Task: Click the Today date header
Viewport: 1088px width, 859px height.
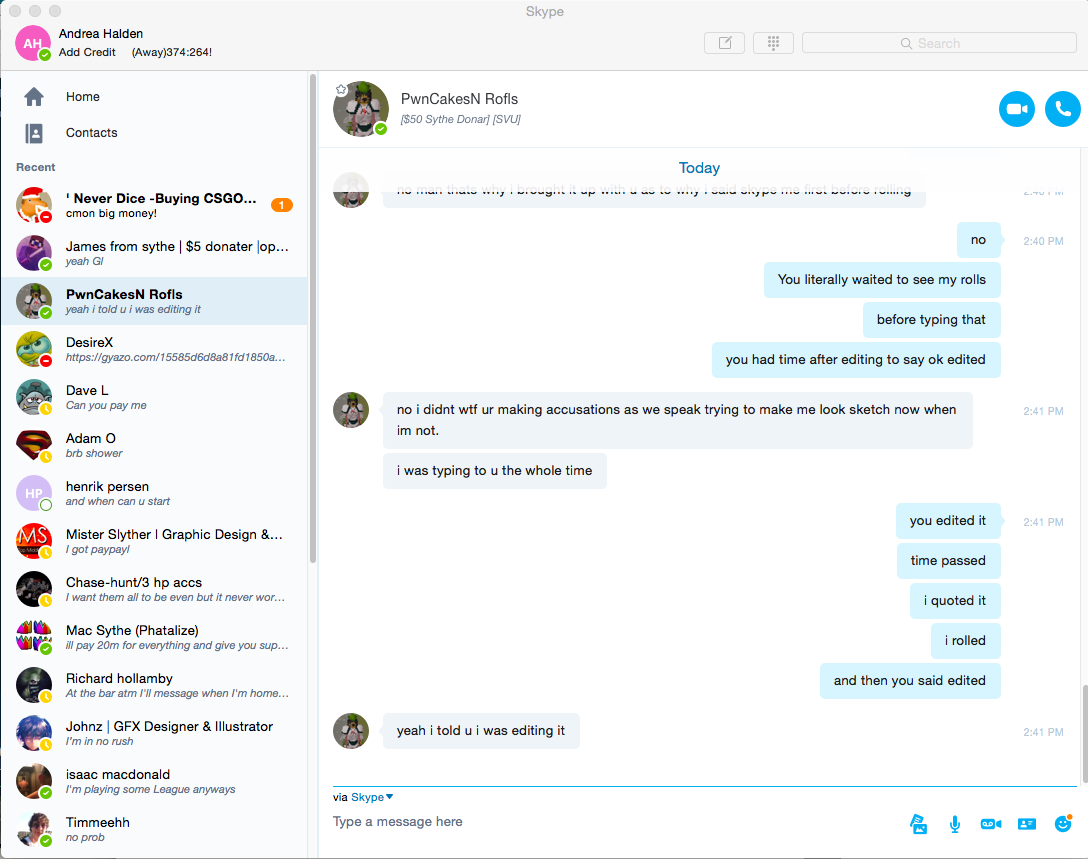Action: click(x=699, y=168)
